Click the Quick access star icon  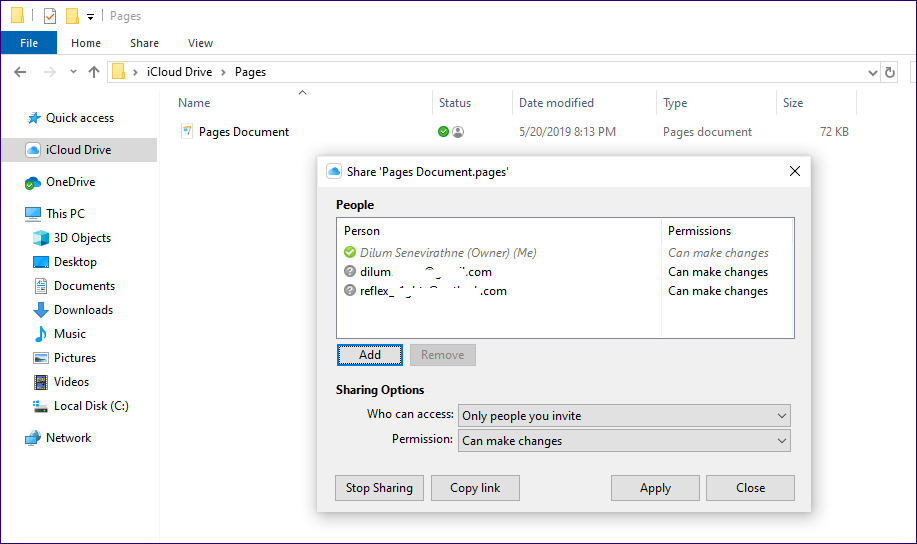pyautogui.click(x=34, y=118)
